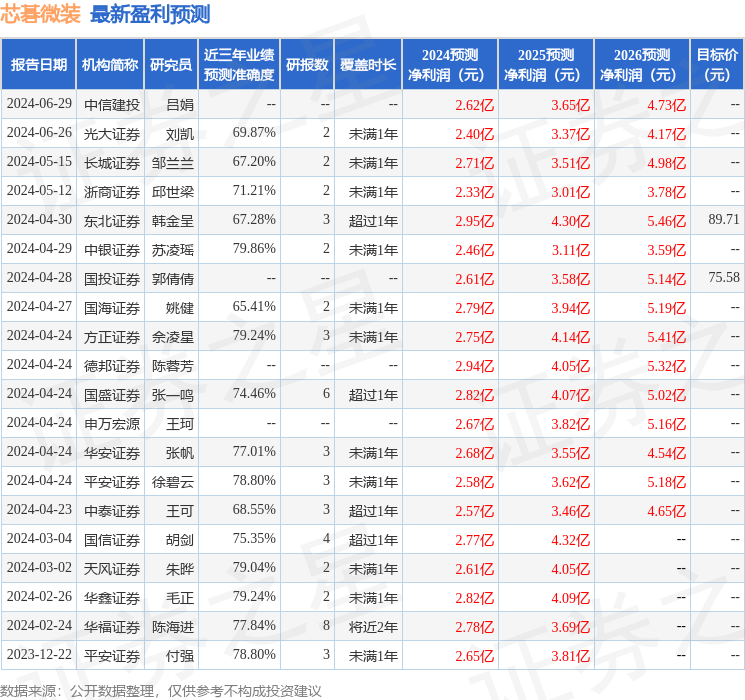Select the 中泰证券 institution cell

pyautogui.click(x=112, y=511)
